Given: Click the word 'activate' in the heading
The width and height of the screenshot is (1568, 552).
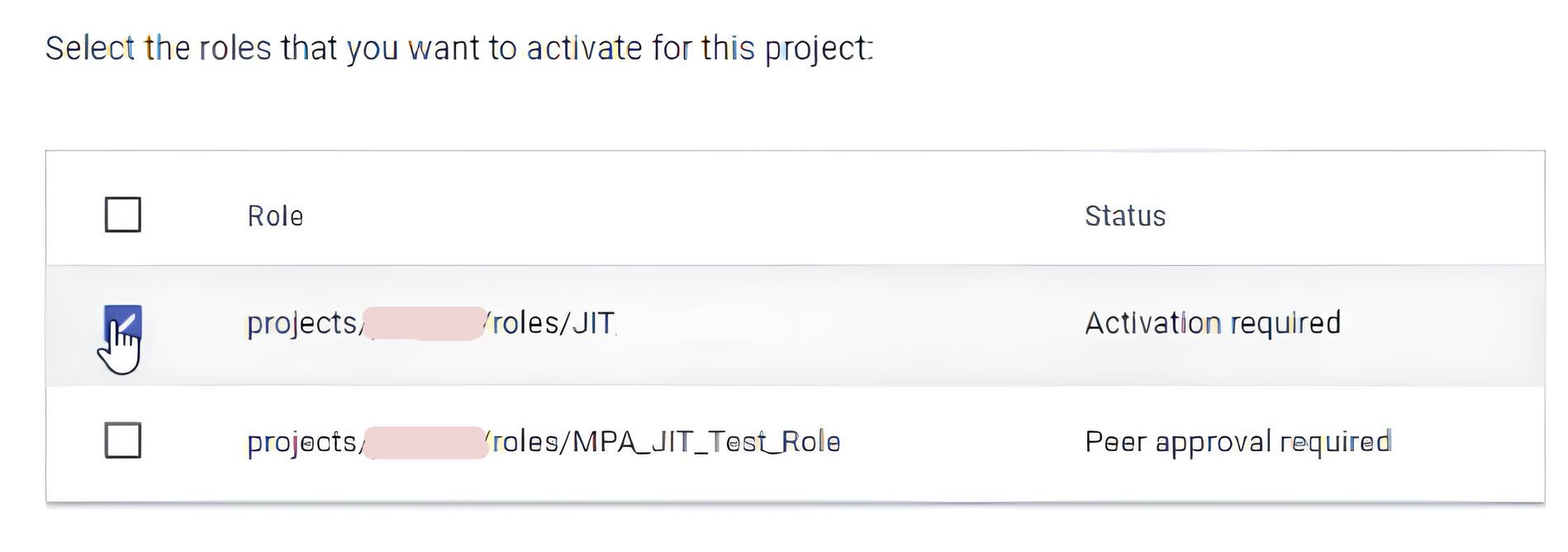Looking at the screenshot, I should (x=584, y=49).
